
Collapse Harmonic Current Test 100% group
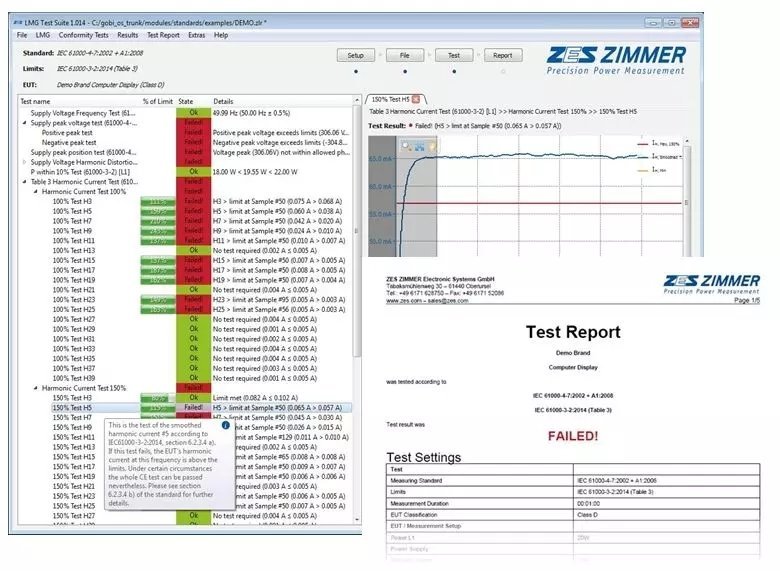point(36,191)
